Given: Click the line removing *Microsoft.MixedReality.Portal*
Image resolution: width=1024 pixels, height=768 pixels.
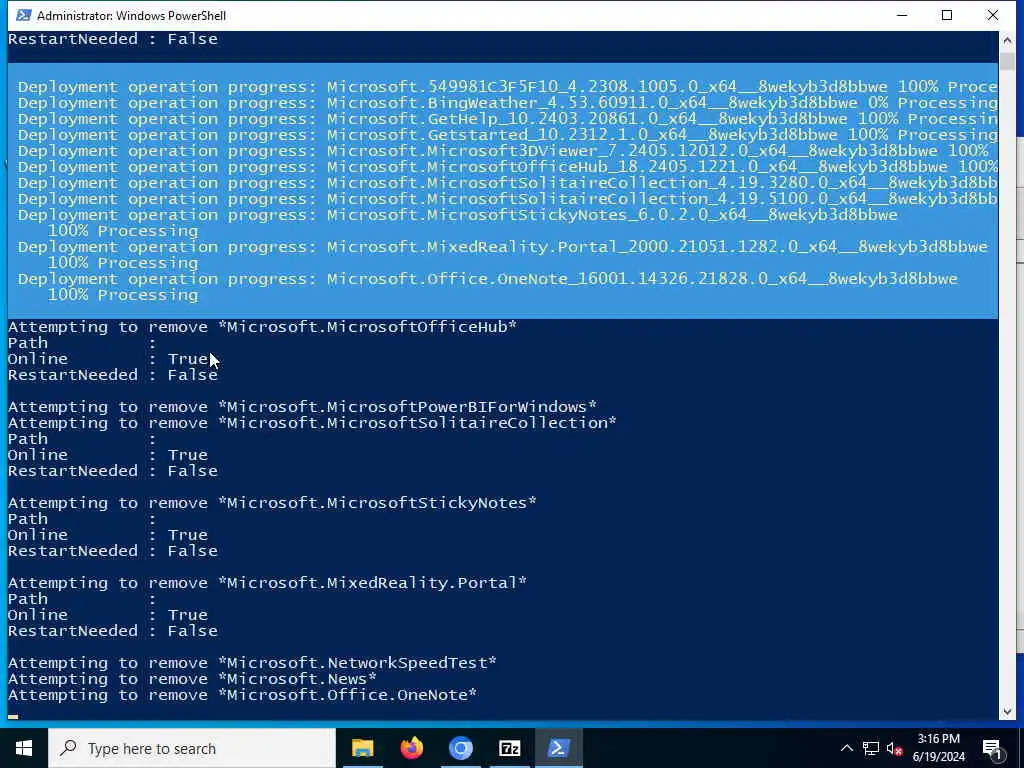Looking at the screenshot, I should pyautogui.click(x=267, y=583).
